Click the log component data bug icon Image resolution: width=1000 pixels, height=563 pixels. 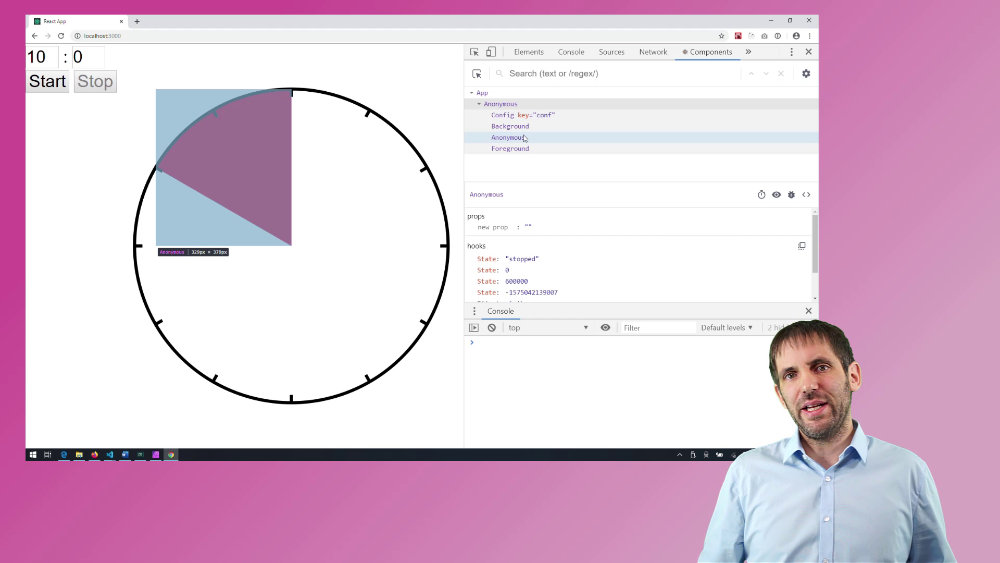pyautogui.click(x=791, y=195)
